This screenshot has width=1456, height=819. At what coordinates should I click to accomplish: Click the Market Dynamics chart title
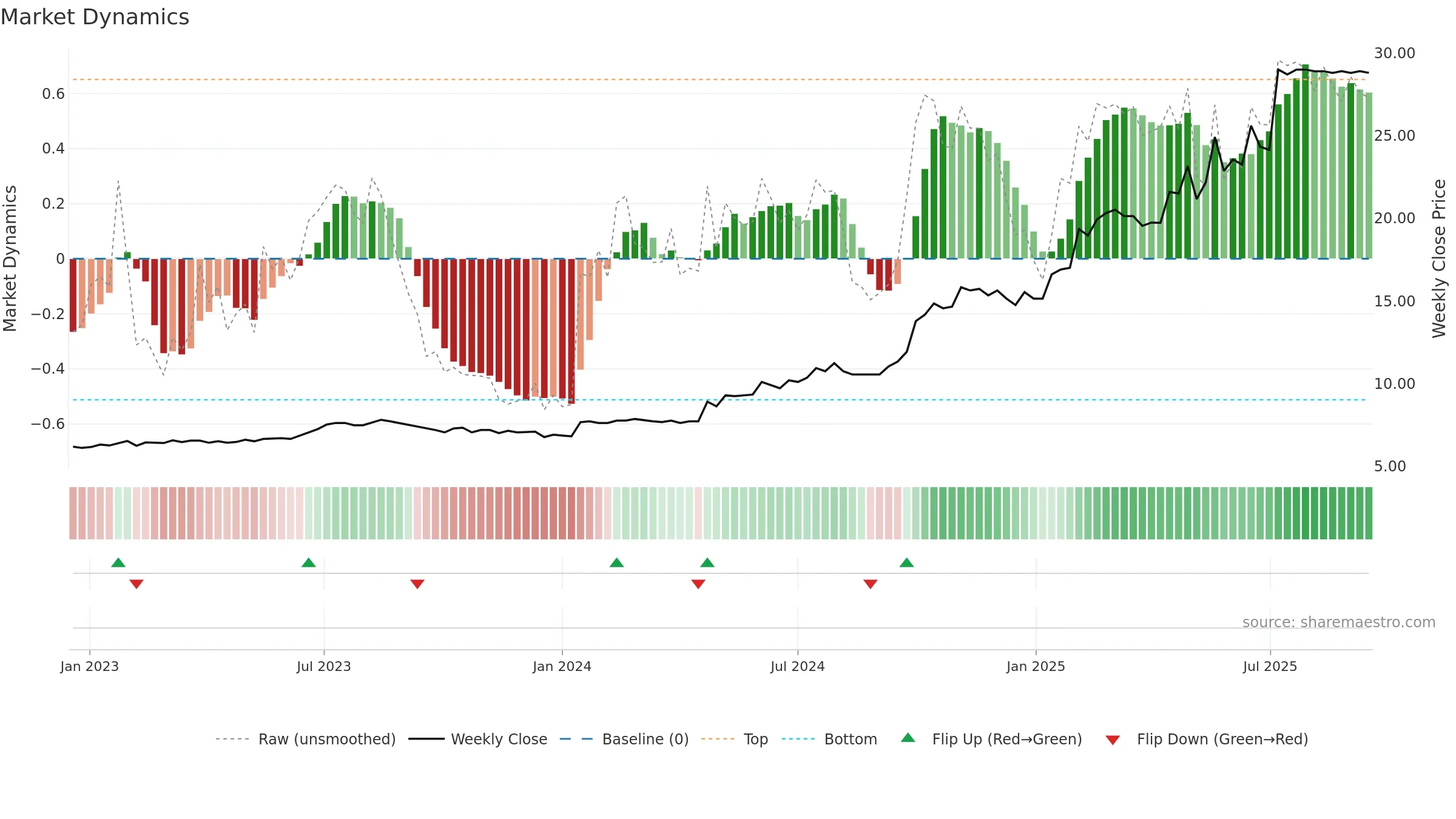click(x=95, y=17)
